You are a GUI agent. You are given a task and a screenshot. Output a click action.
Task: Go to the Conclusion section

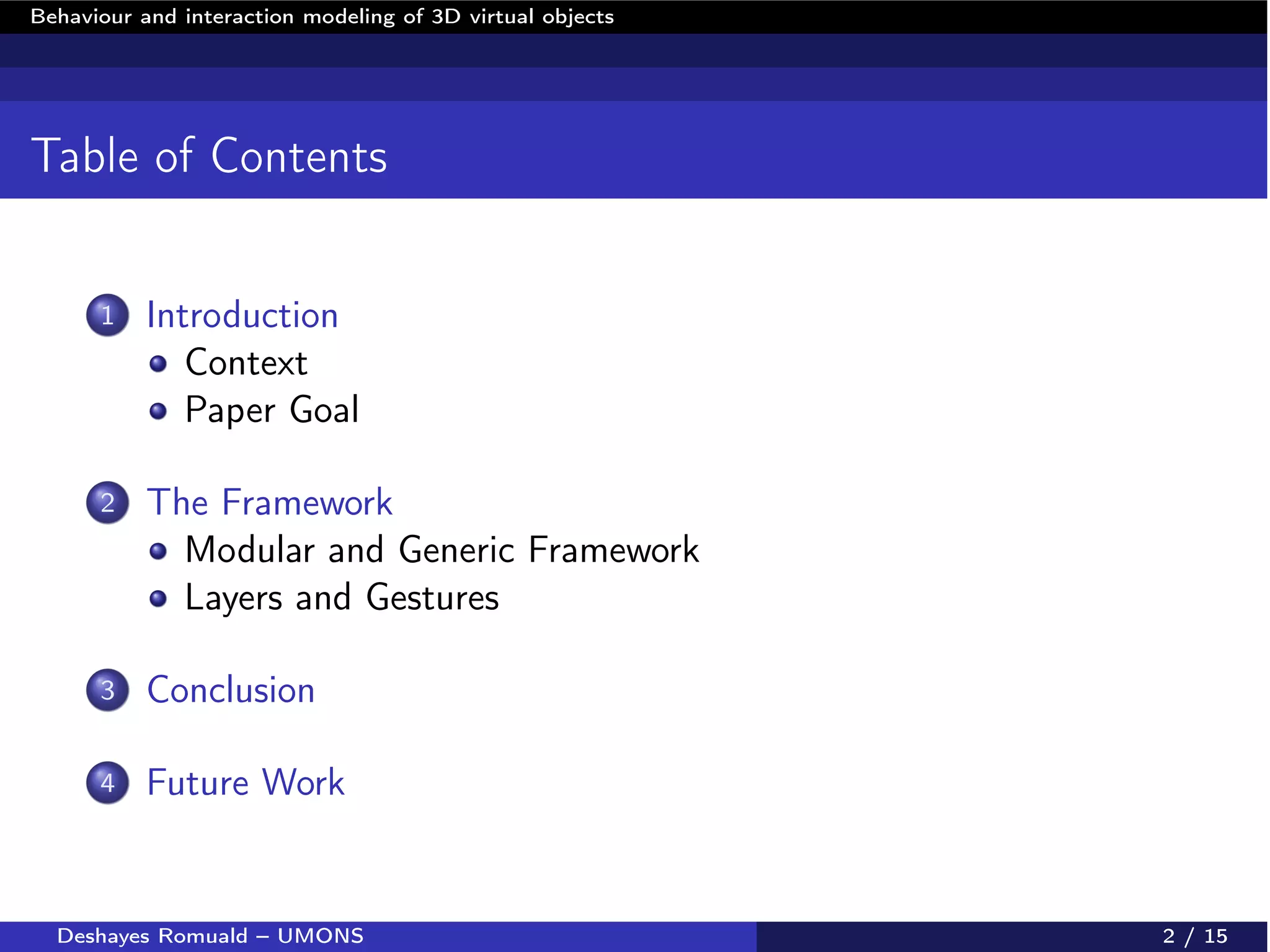pyautogui.click(x=231, y=690)
